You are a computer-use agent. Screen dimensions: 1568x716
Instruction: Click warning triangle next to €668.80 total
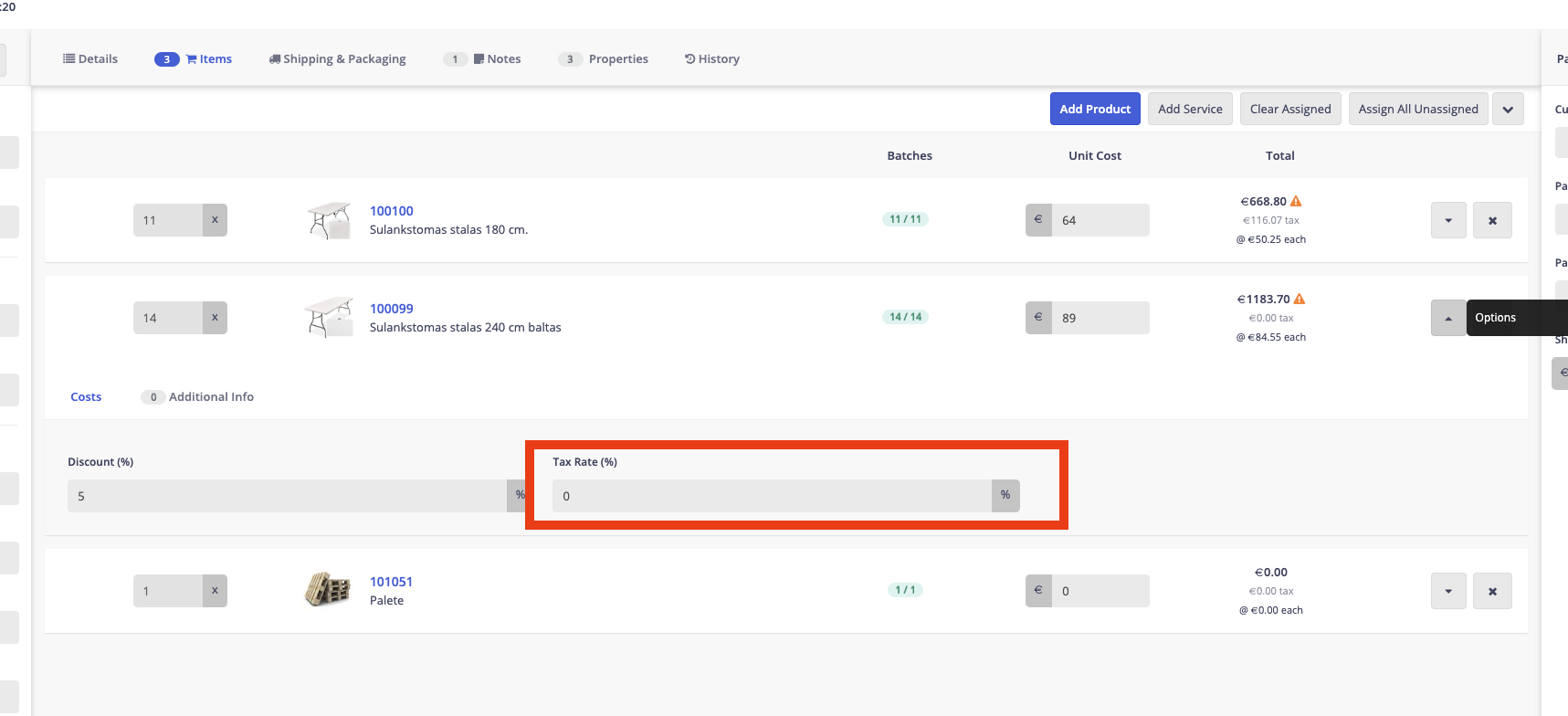click(x=1296, y=201)
